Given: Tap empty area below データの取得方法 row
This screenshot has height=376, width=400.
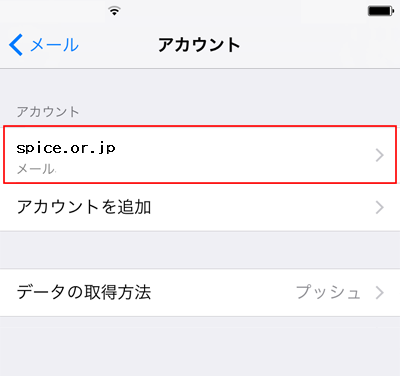Looking at the screenshot, I should [200, 346].
